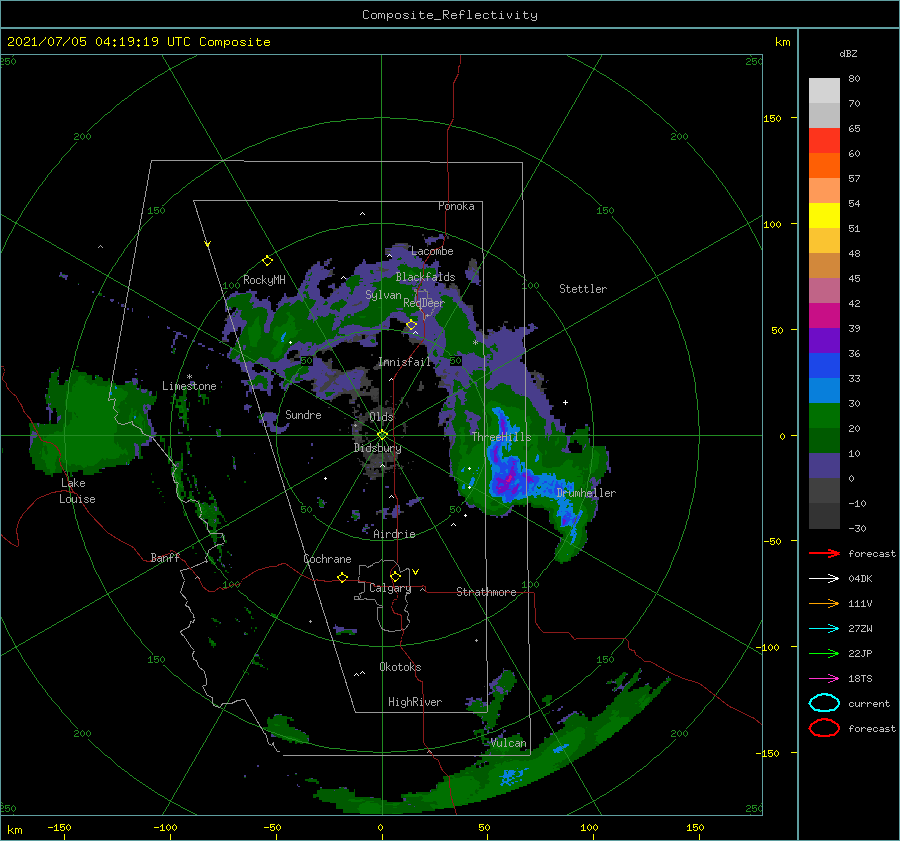
Task: Click the Blackfalds city label
Action: click(425, 277)
